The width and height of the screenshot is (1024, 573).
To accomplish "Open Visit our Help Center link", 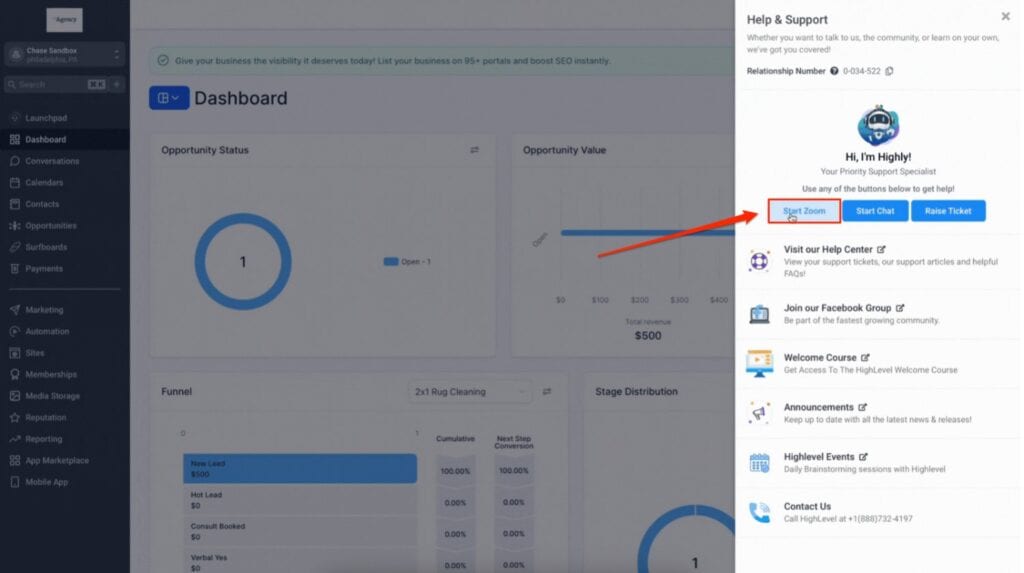I will [x=835, y=250].
